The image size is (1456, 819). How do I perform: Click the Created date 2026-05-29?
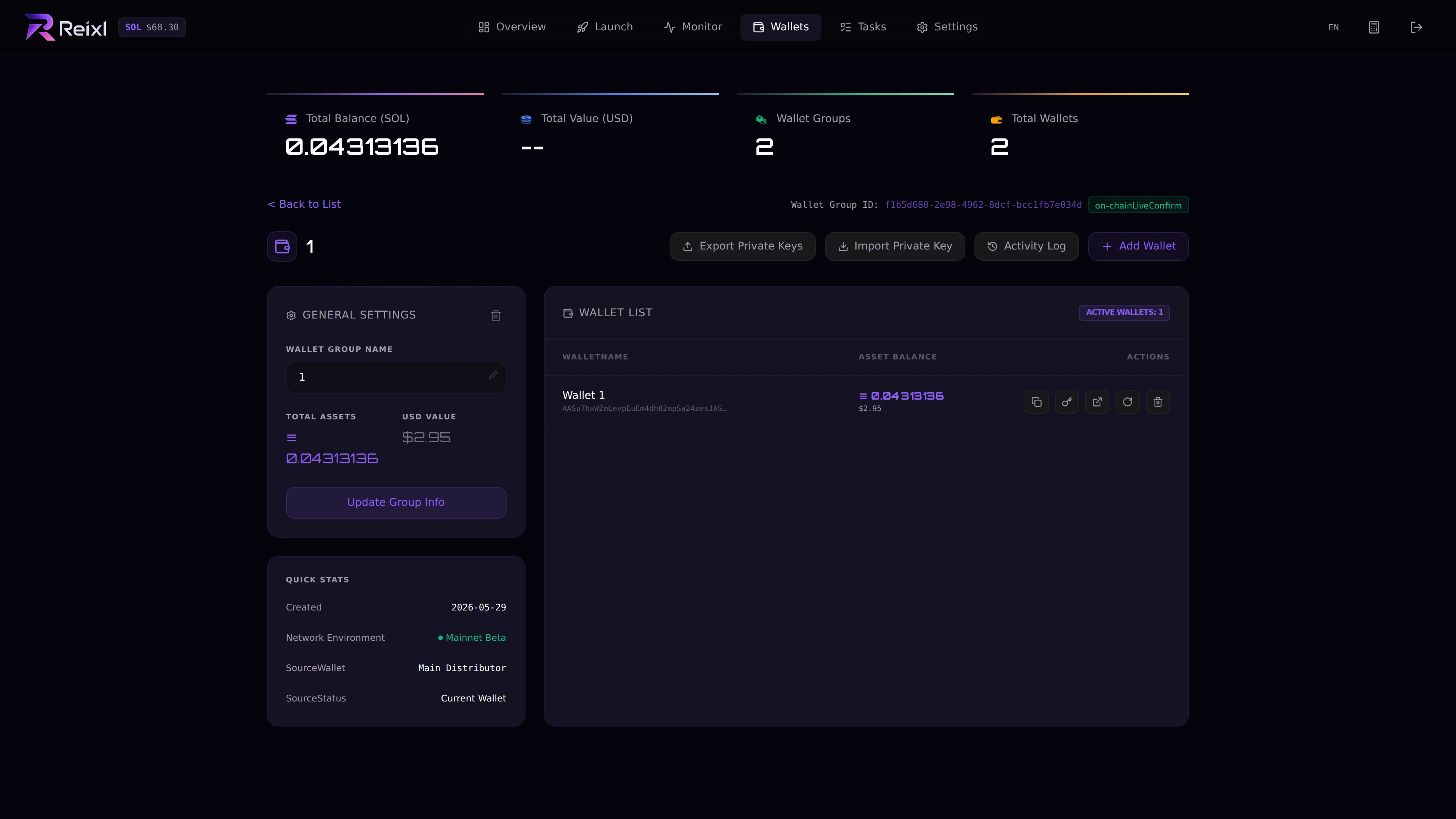(x=479, y=607)
